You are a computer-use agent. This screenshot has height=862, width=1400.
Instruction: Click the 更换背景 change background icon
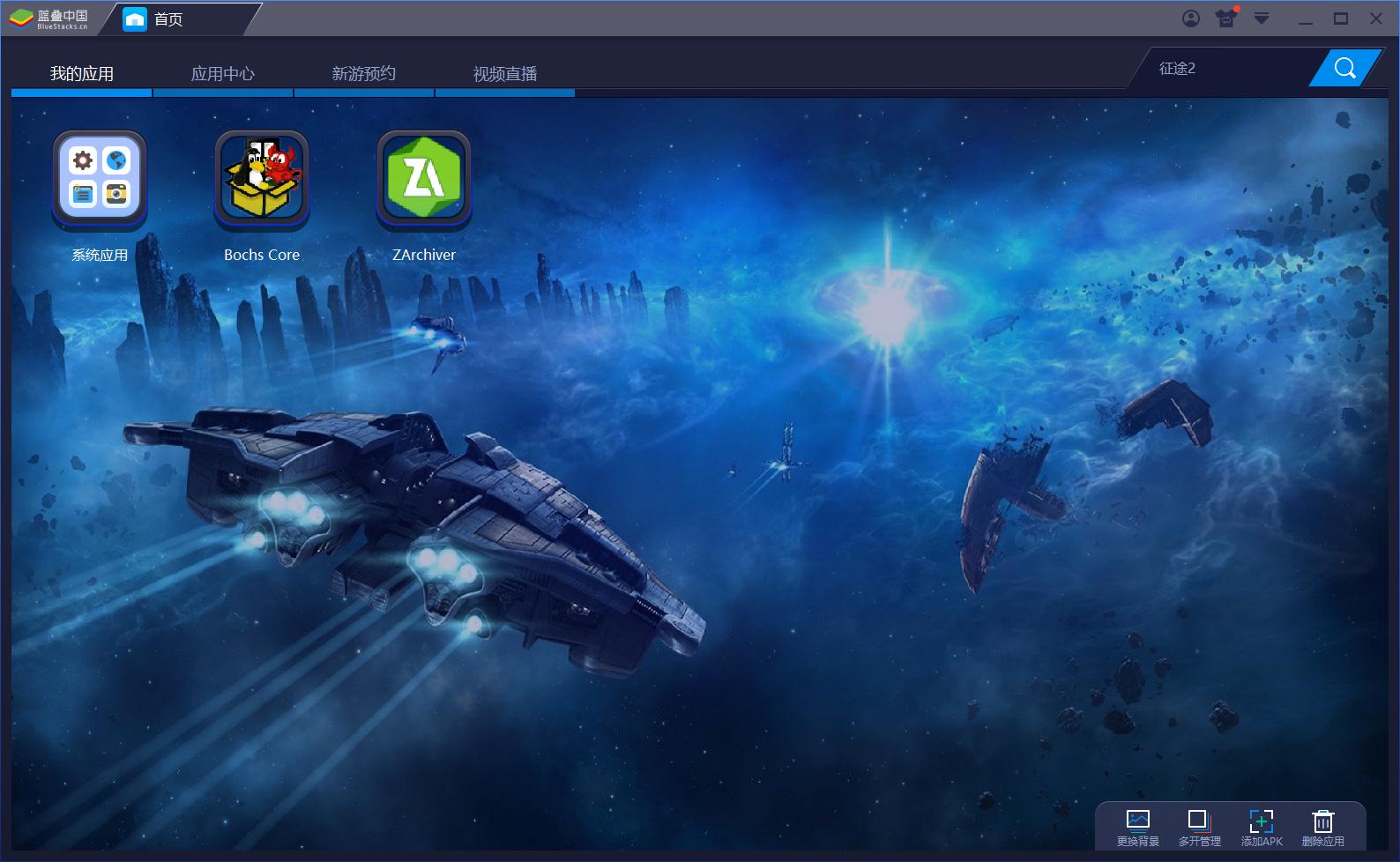1138,827
